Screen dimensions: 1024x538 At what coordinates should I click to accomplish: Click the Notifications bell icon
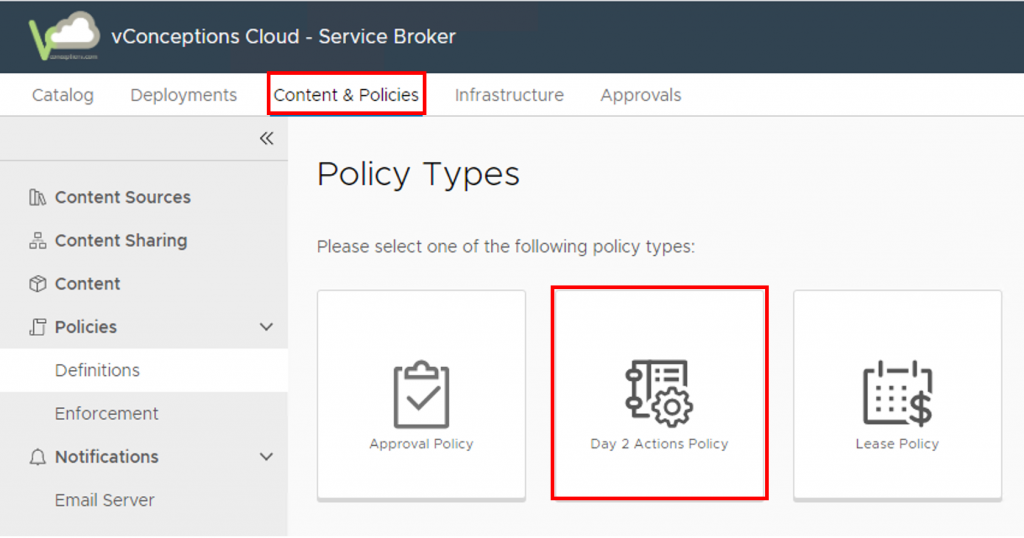click(38, 457)
